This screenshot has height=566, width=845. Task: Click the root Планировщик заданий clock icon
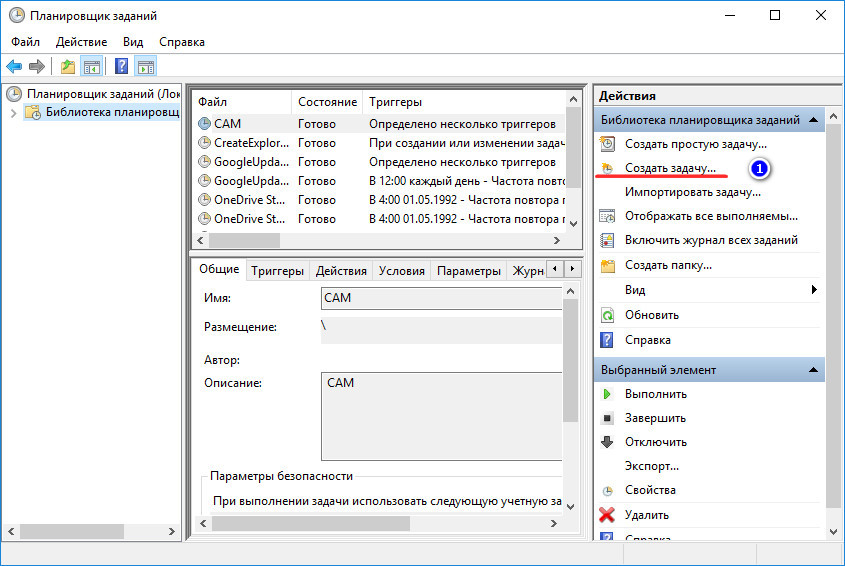point(13,94)
